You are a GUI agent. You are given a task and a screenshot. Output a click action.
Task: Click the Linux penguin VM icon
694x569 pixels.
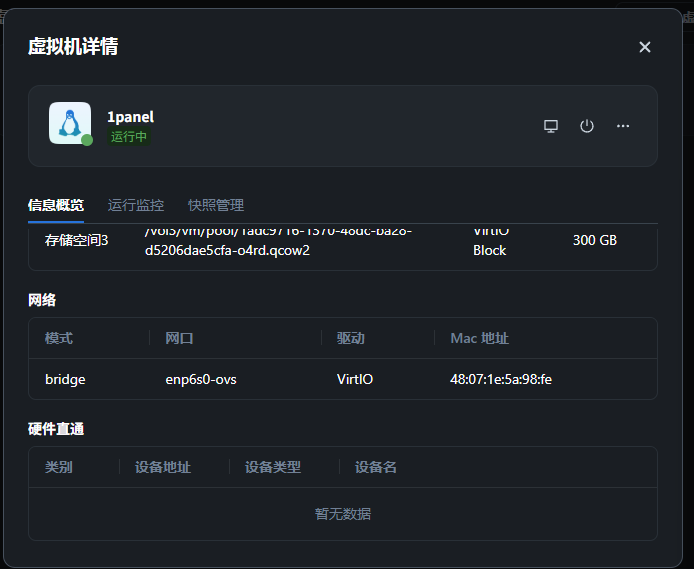point(70,123)
